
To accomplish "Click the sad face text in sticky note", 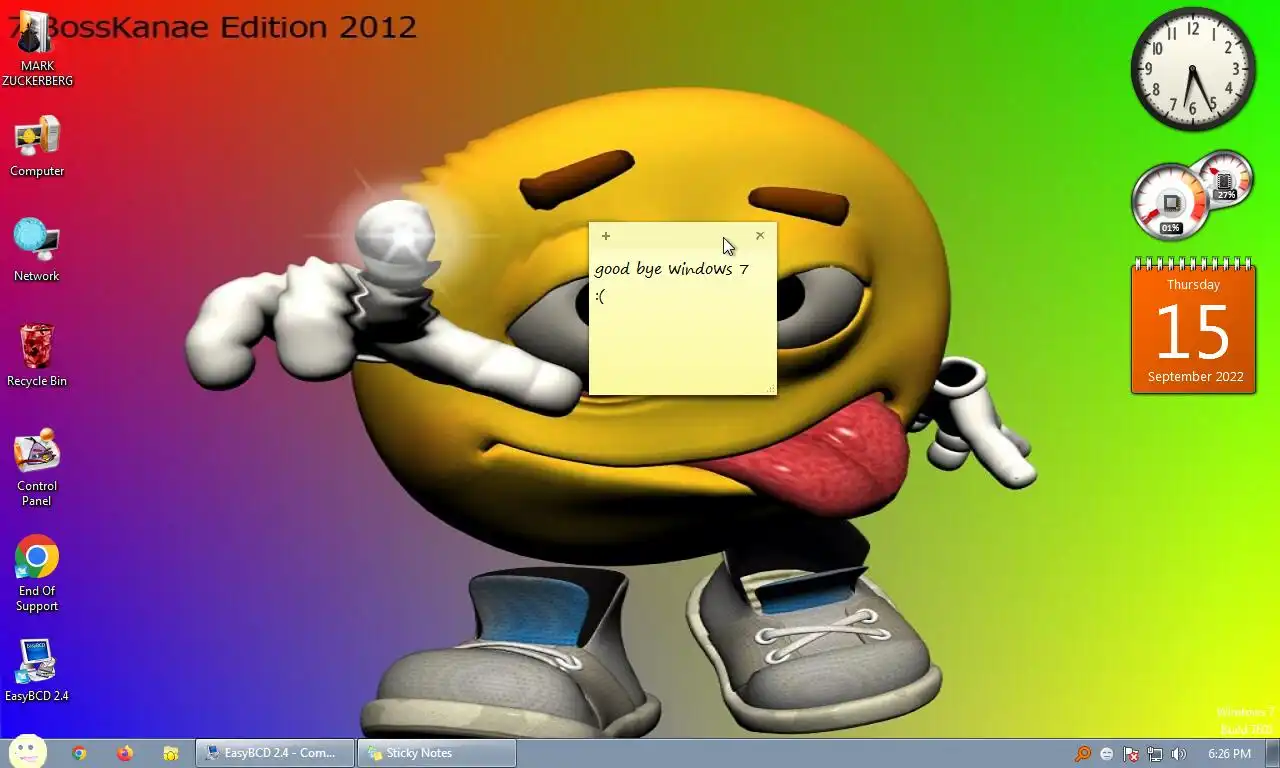I will pos(600,296).
